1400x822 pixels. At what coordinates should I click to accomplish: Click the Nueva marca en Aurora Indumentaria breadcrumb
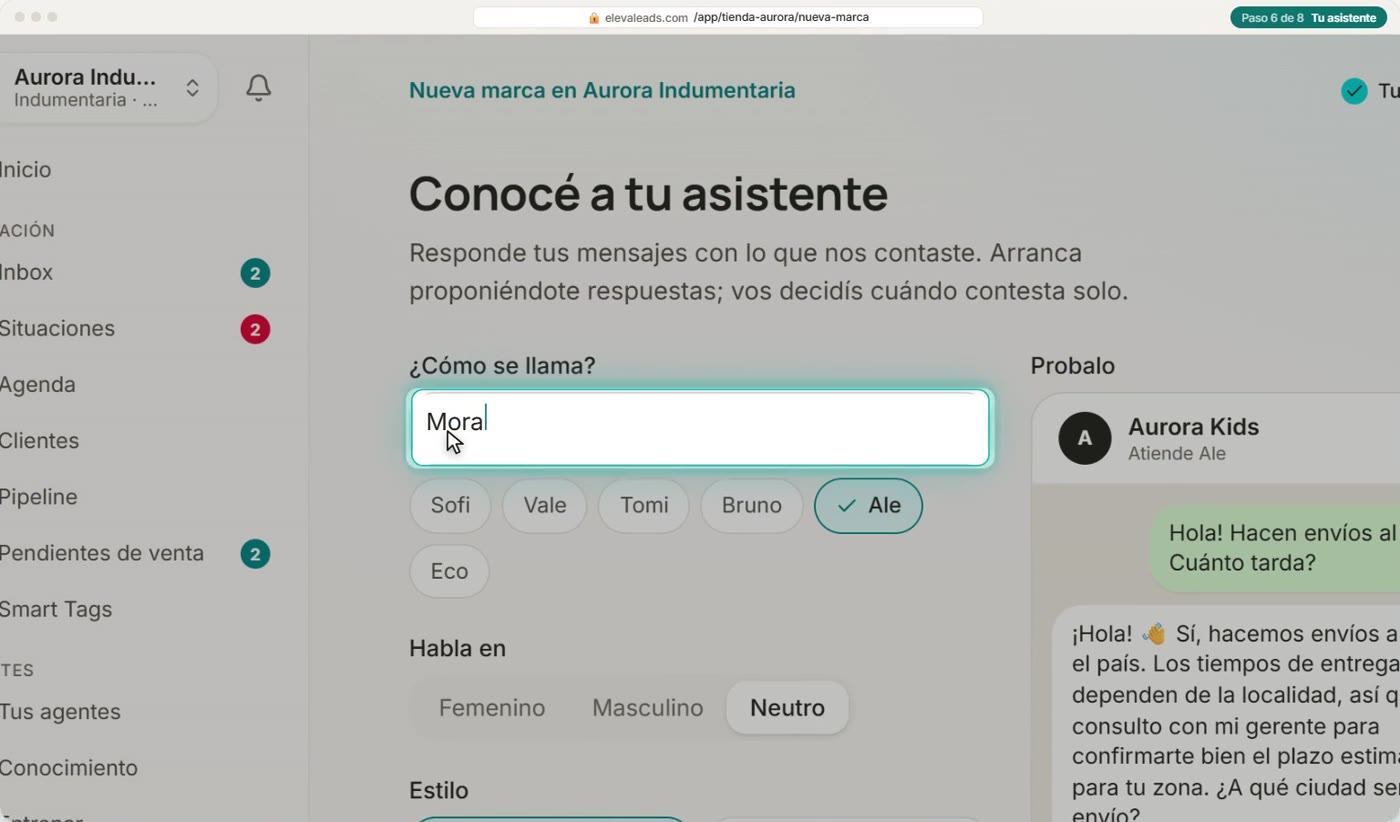tap(602, 91)
